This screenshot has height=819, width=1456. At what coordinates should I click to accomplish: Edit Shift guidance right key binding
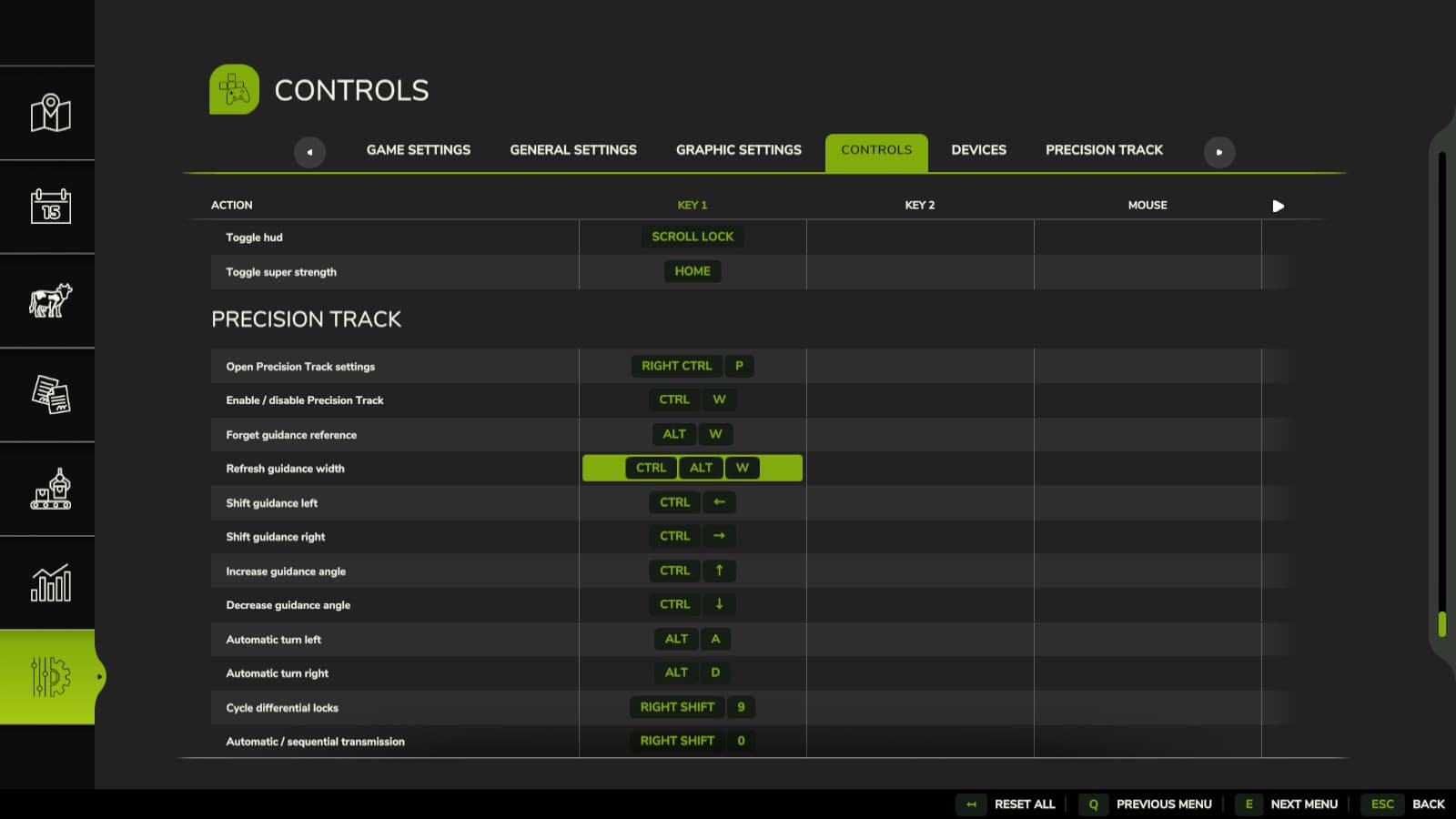pyautogui.click(x=693, y=536)
